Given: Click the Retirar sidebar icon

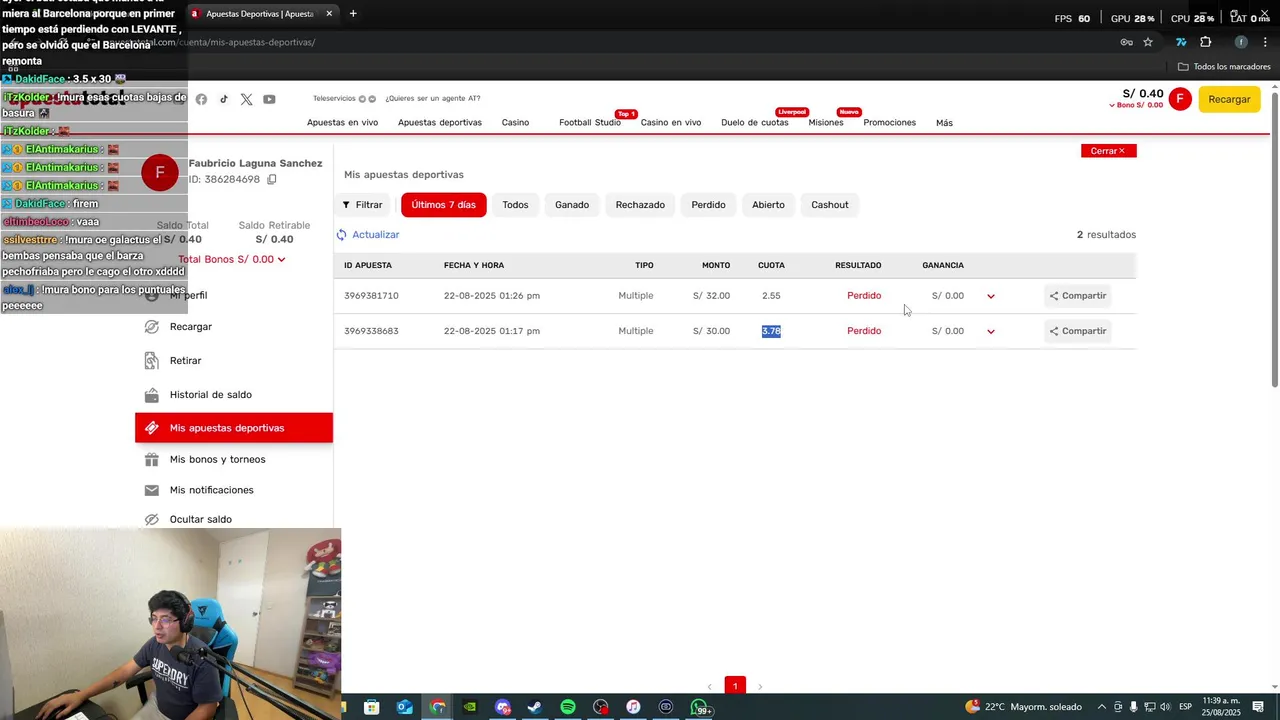Looking at the screenshot, I should pos(151,360).
